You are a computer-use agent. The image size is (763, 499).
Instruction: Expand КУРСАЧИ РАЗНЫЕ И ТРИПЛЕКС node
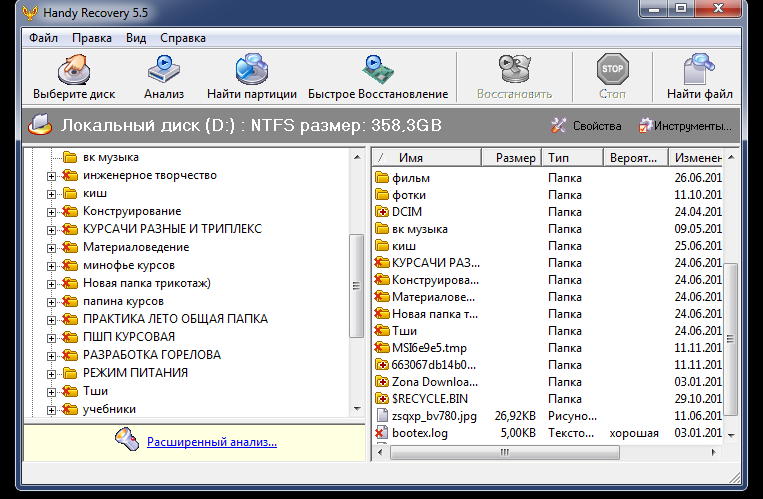pyautogui.click(x=51, y=230)
